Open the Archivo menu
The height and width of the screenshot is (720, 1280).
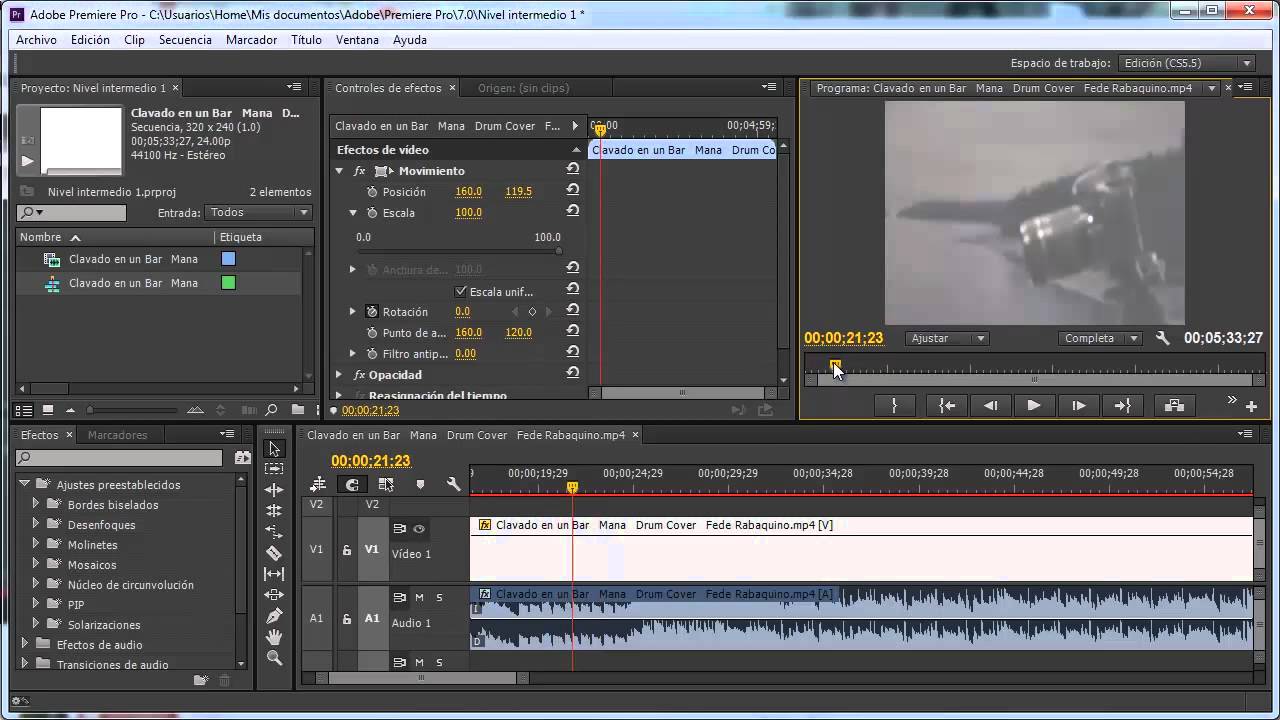click(36, 40)
